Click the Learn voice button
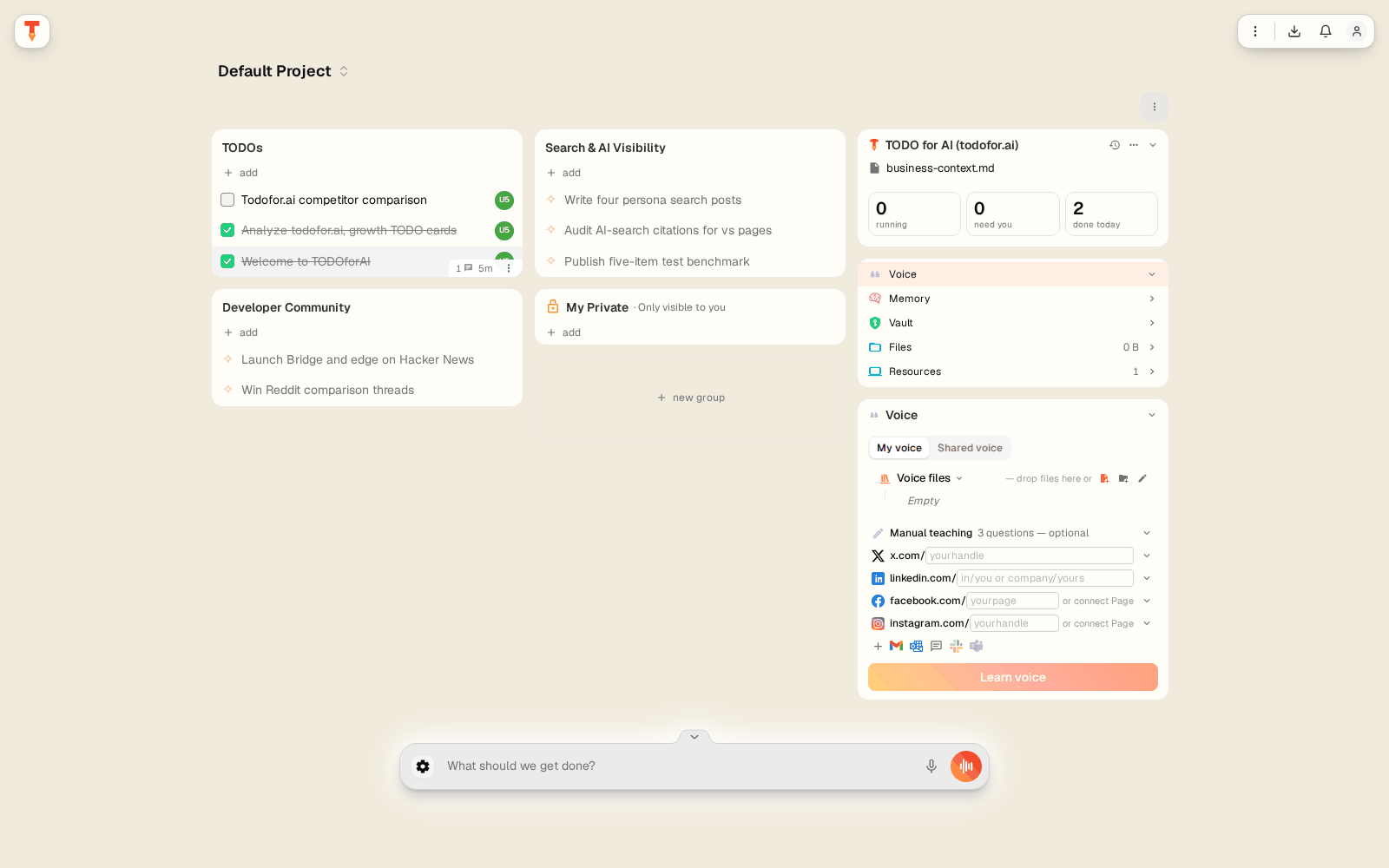 tap(1013, 677)
